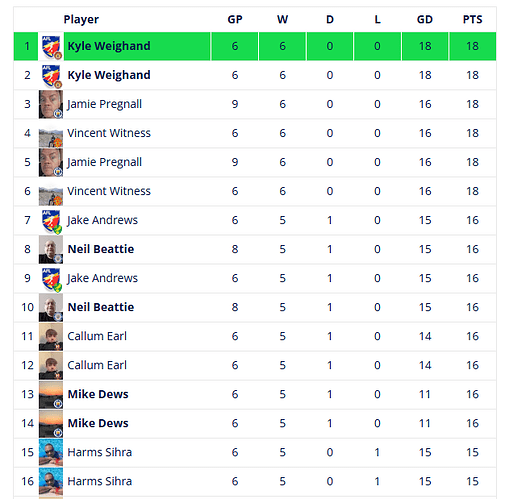Open Harms Sihra's name link in row 16

click(x=99, y=481)
